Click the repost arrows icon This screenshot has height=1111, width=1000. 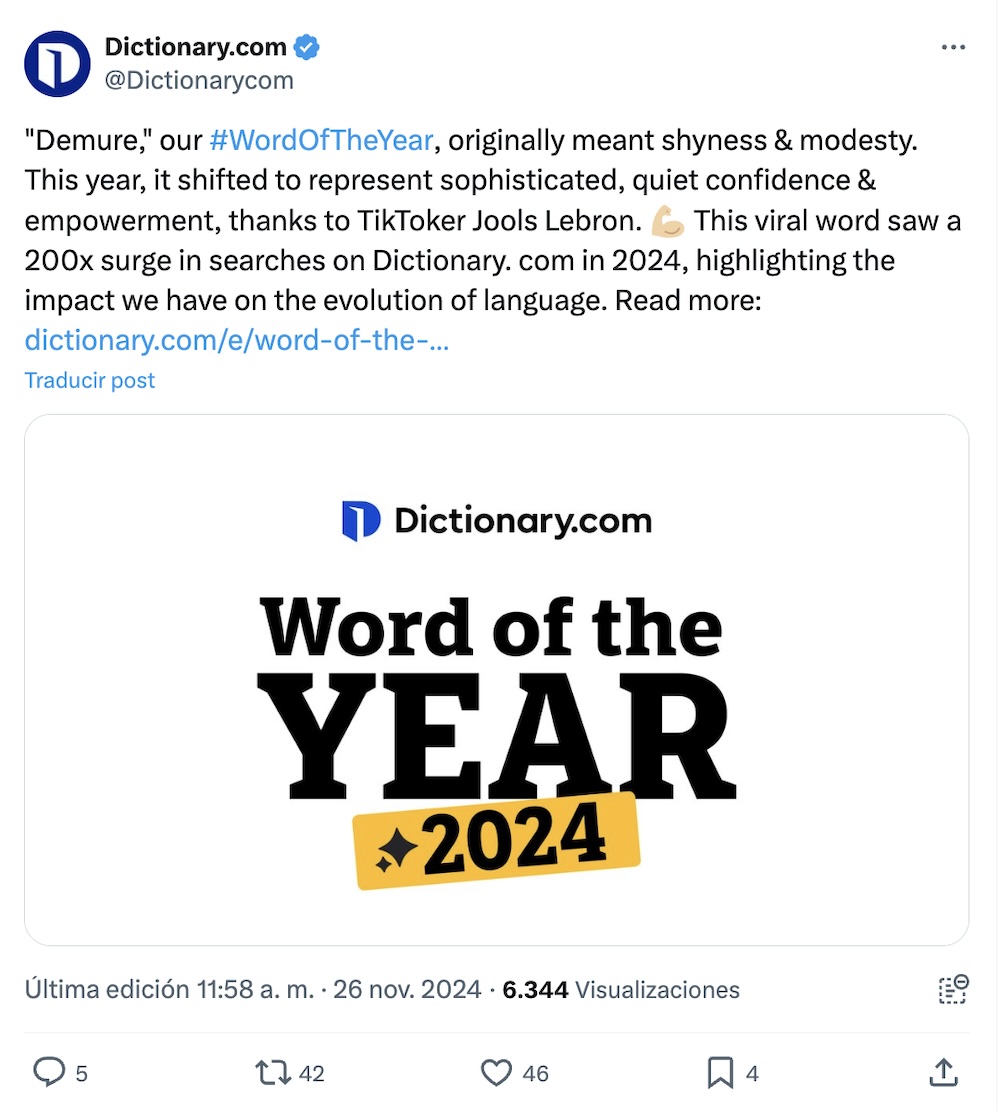tap(273, 1073)
